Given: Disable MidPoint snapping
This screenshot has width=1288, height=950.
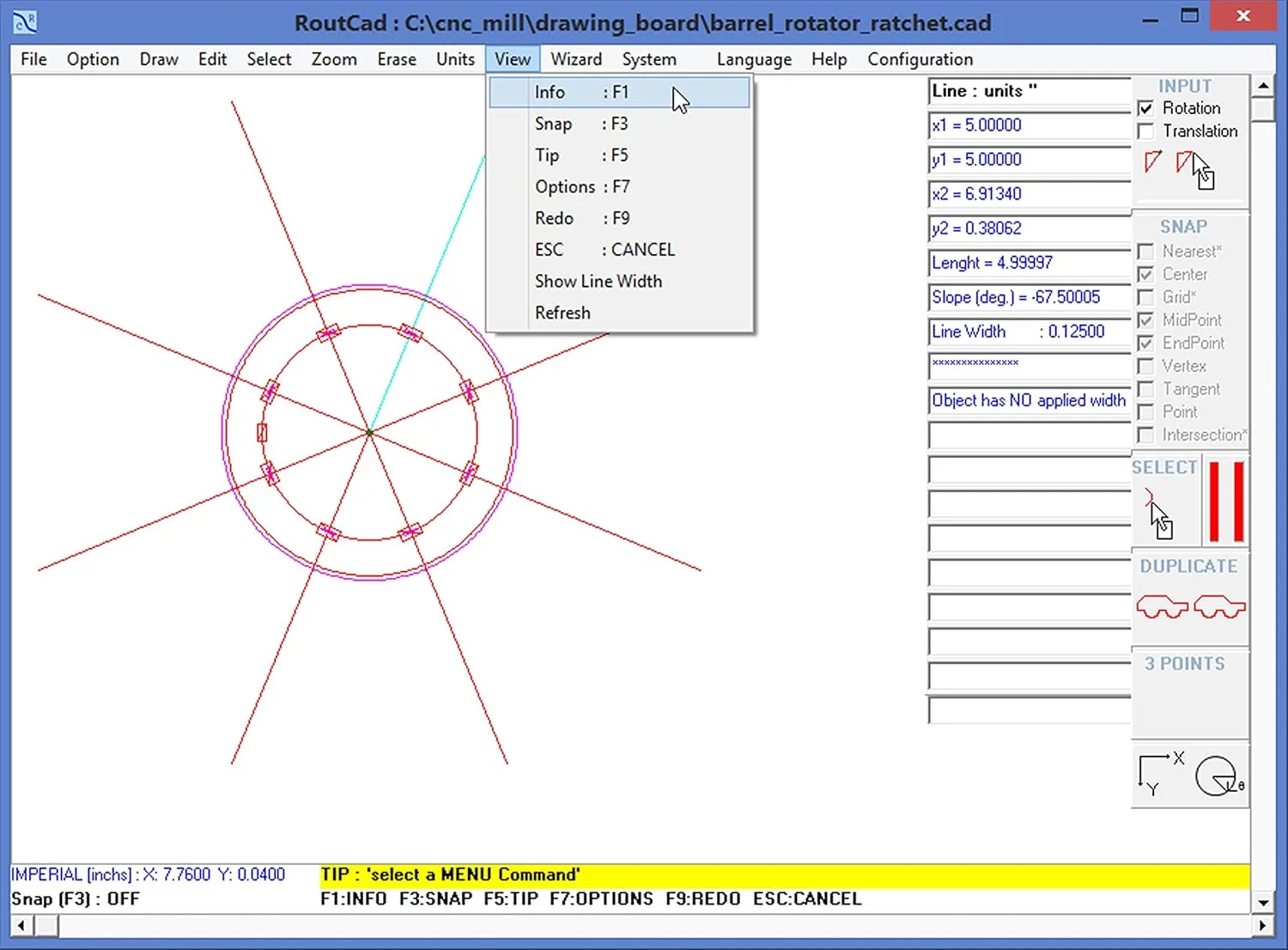Looking at the screenshot, I should tap(1146, 320).
